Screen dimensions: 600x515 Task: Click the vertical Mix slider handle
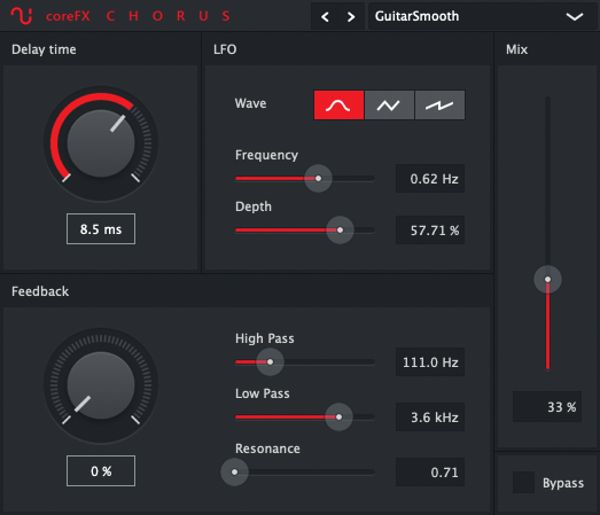pyautogui.click(x=547, y=280)
